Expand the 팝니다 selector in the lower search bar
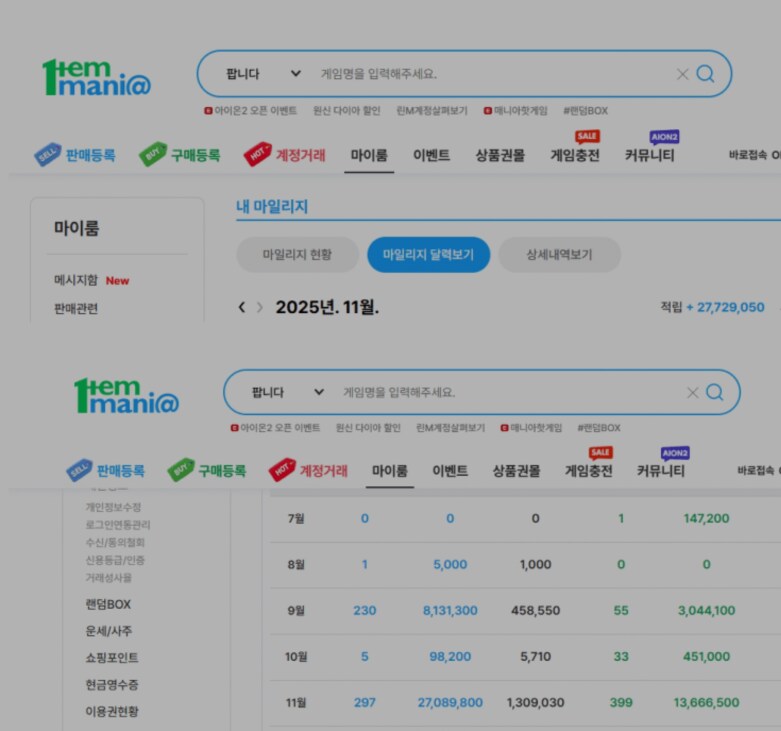Image resolution: width=781 pixels, height=731 pixels. click(x=288, y=393)
